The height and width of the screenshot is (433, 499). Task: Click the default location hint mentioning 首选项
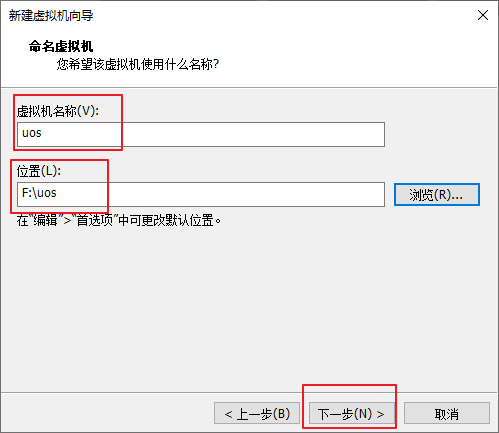pos(119,220)
